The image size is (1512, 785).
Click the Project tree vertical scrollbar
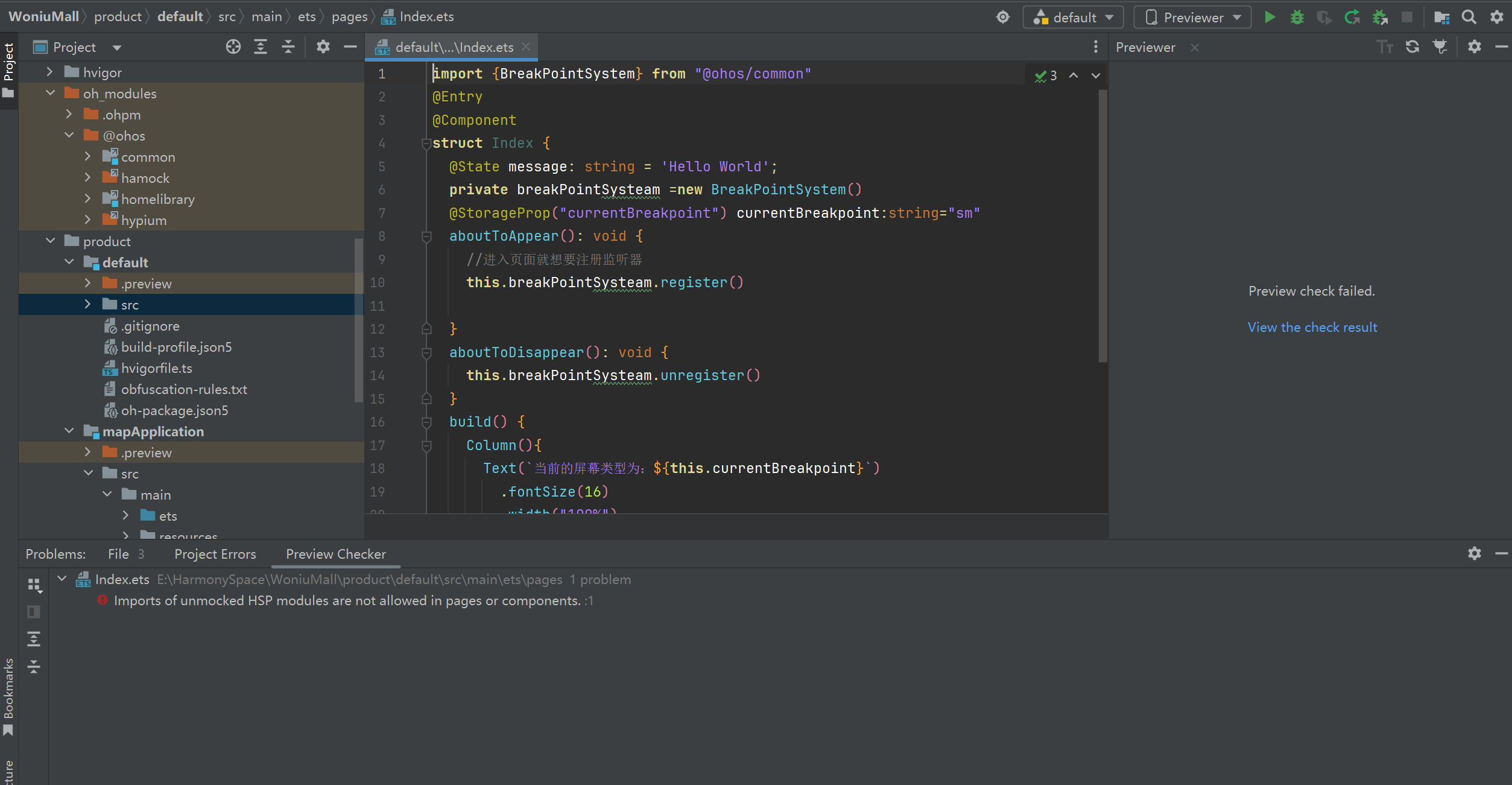pyautogui.click(x=359, y=320)
